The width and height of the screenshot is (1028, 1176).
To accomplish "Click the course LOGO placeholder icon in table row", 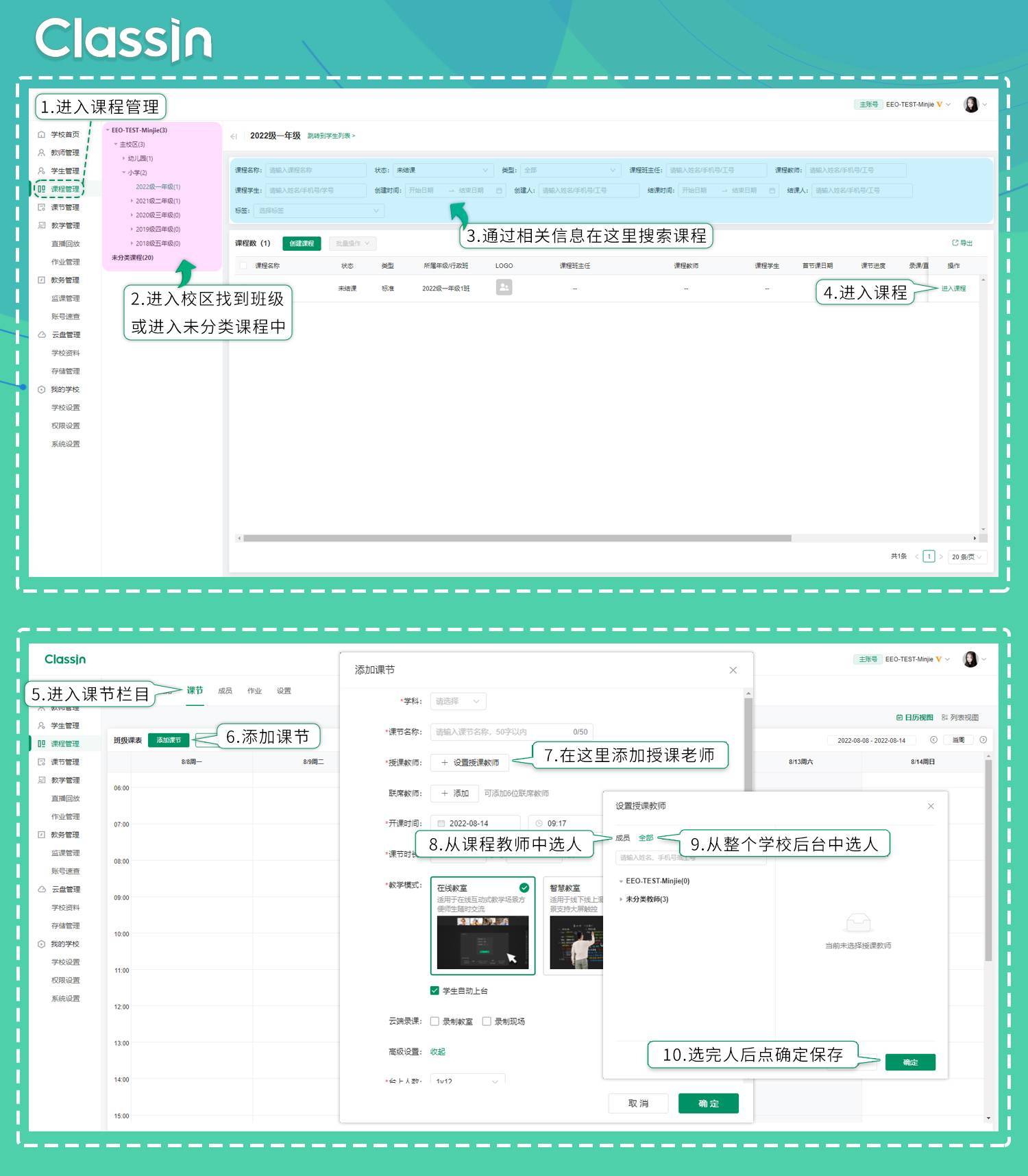I will pos(504,288).
